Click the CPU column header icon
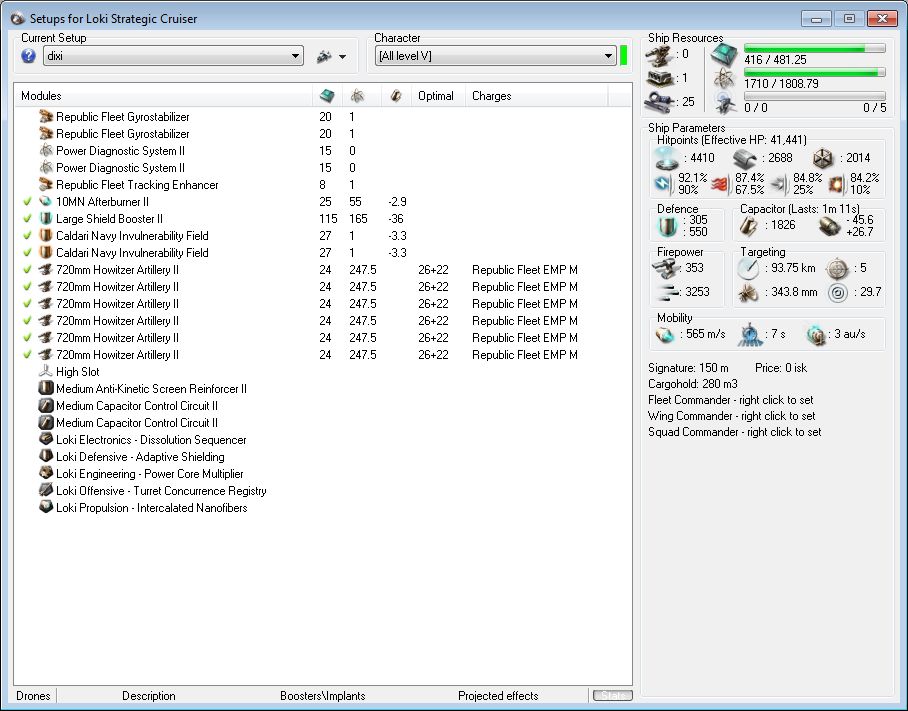 click(327, 96)
